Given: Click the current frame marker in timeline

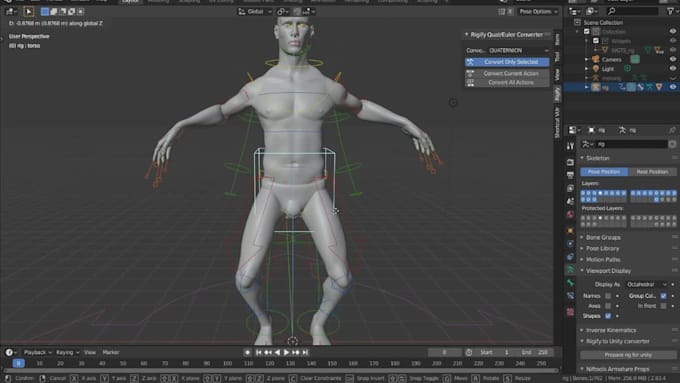Looking at the screenshot, I should pos(19,363).
